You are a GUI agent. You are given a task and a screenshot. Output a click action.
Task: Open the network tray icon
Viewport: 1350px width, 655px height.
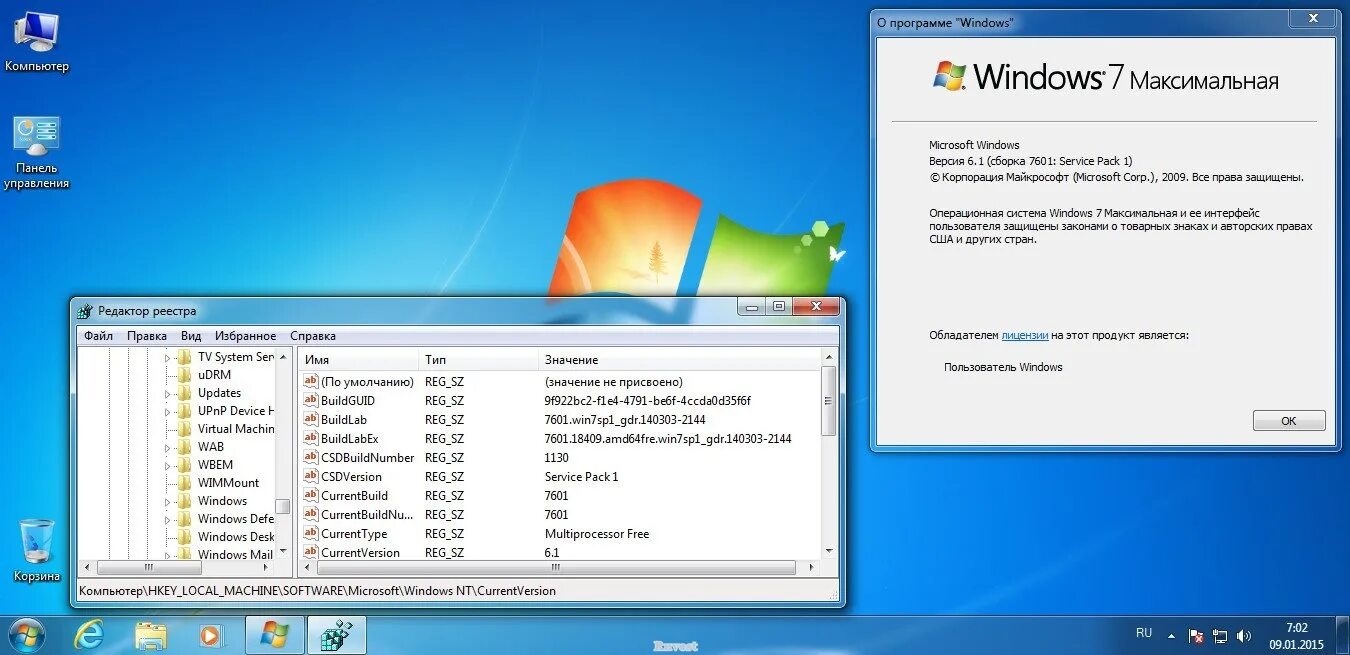pos(1220,635)
